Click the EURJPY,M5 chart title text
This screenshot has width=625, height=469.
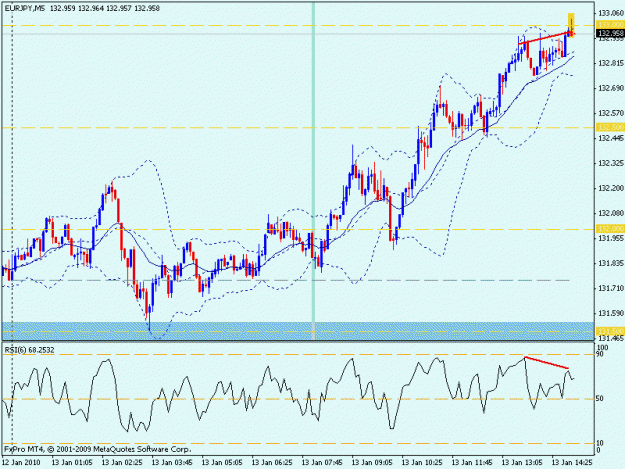[25, 8]
